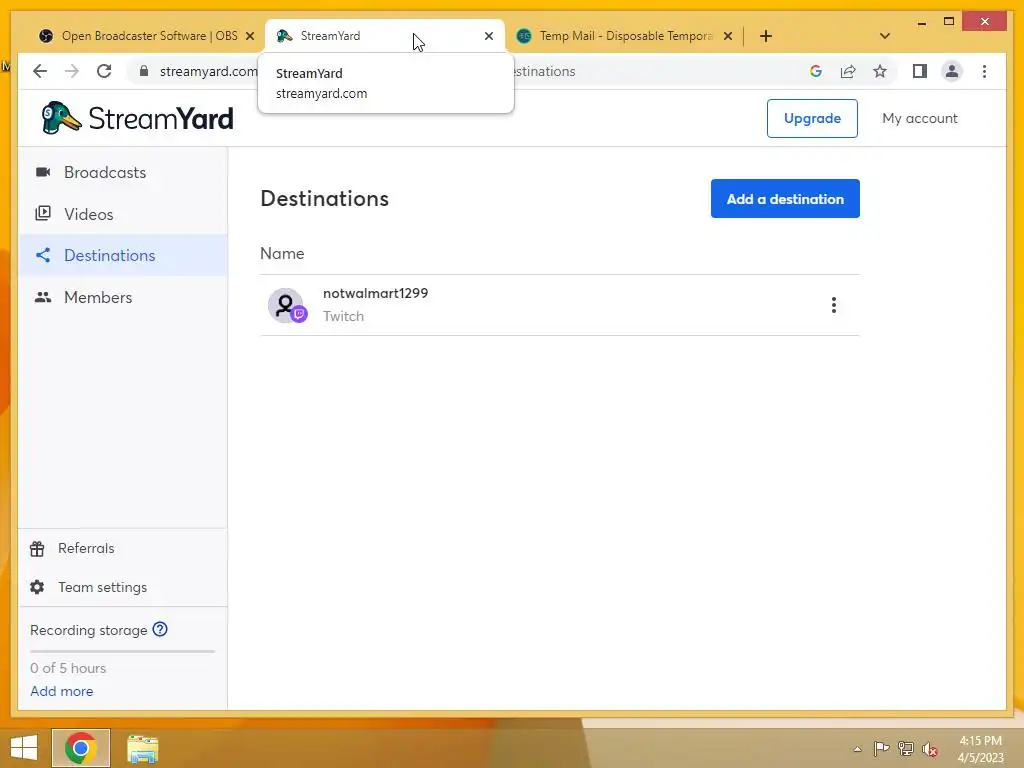This screenshot has height=768, width=1024.
Task: Click the Destinations share icon
Action: coord(43,255)
